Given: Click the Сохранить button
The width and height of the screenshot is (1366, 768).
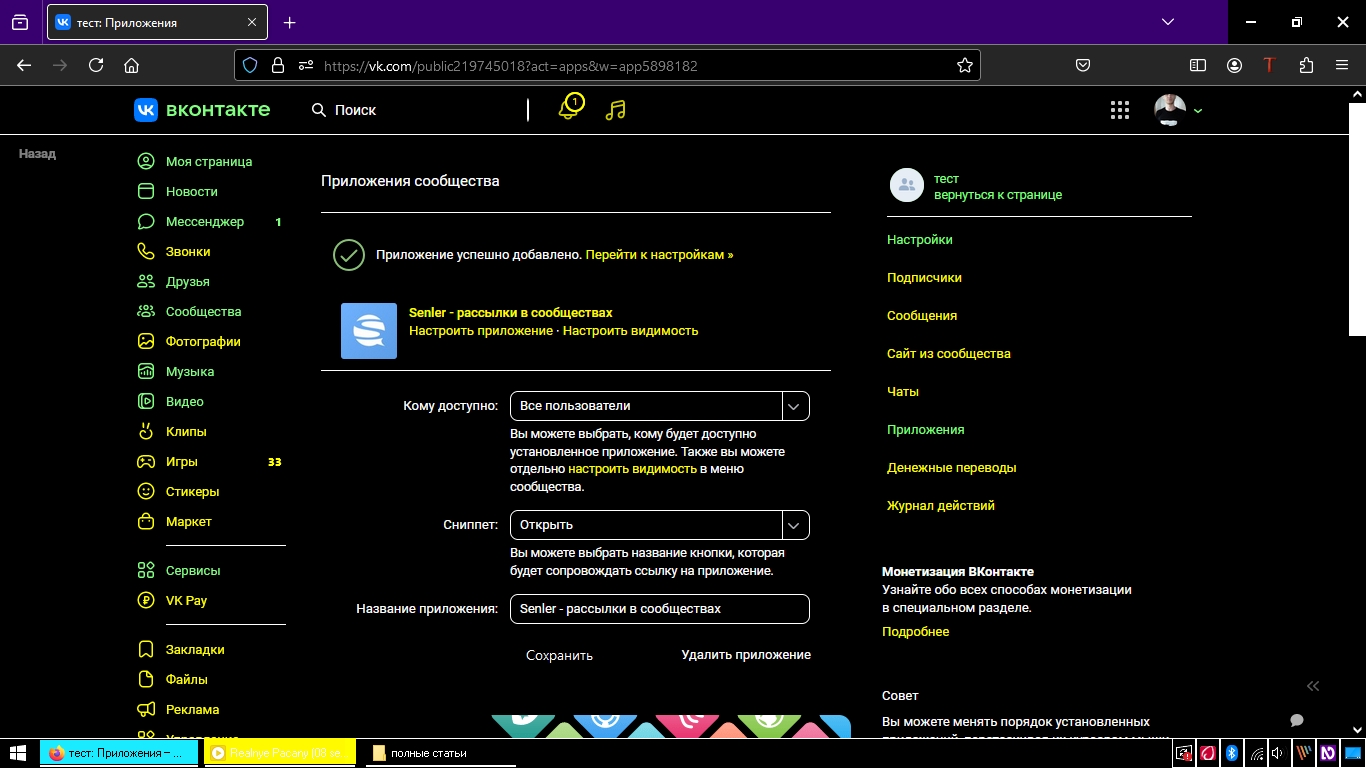Looking at the screenshot, I should 559,656.
